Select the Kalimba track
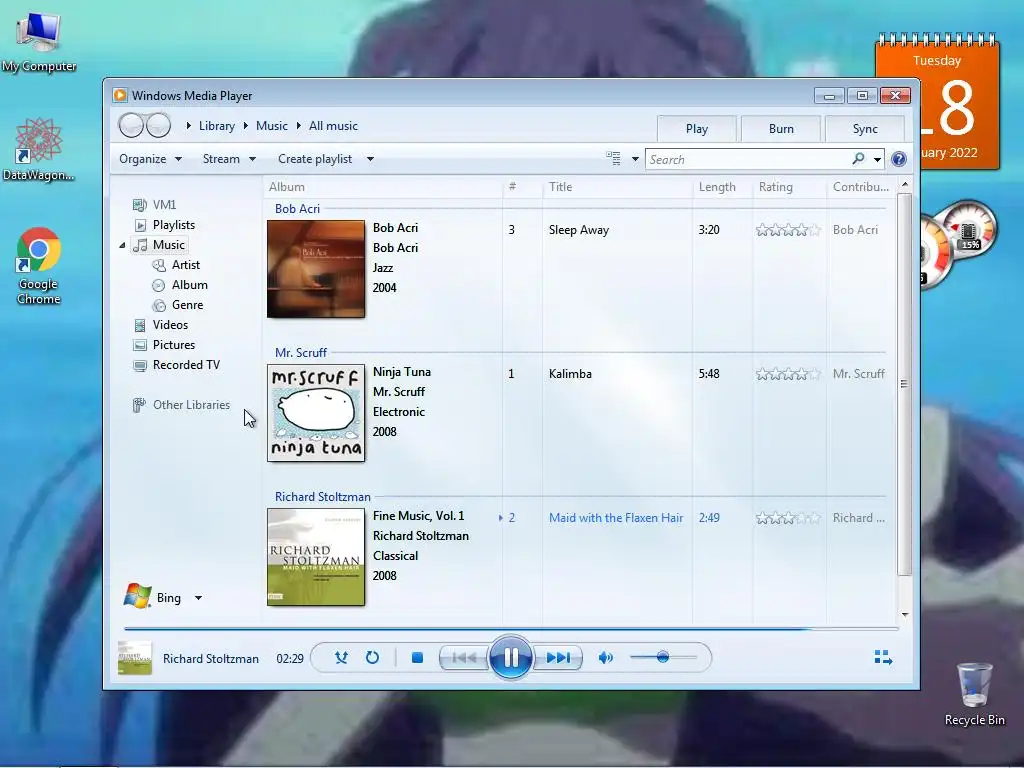 click(570, 374)
